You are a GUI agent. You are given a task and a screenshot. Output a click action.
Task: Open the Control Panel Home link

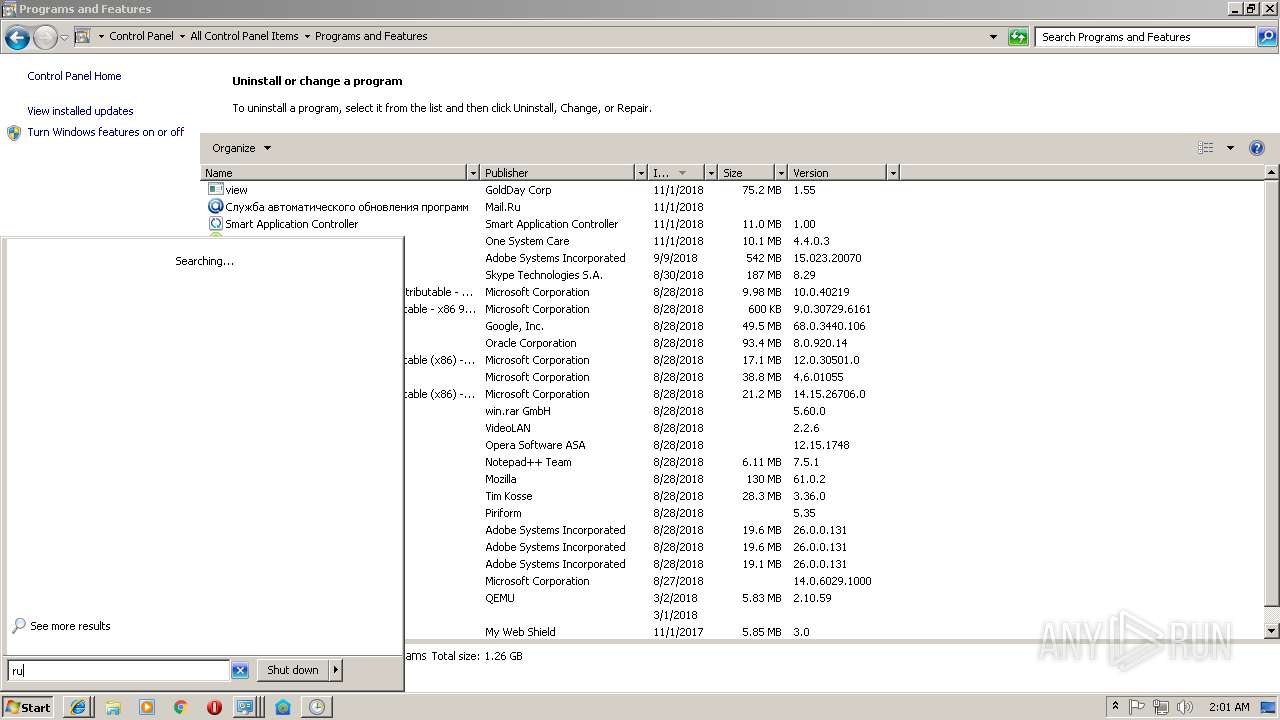(74, 76)
